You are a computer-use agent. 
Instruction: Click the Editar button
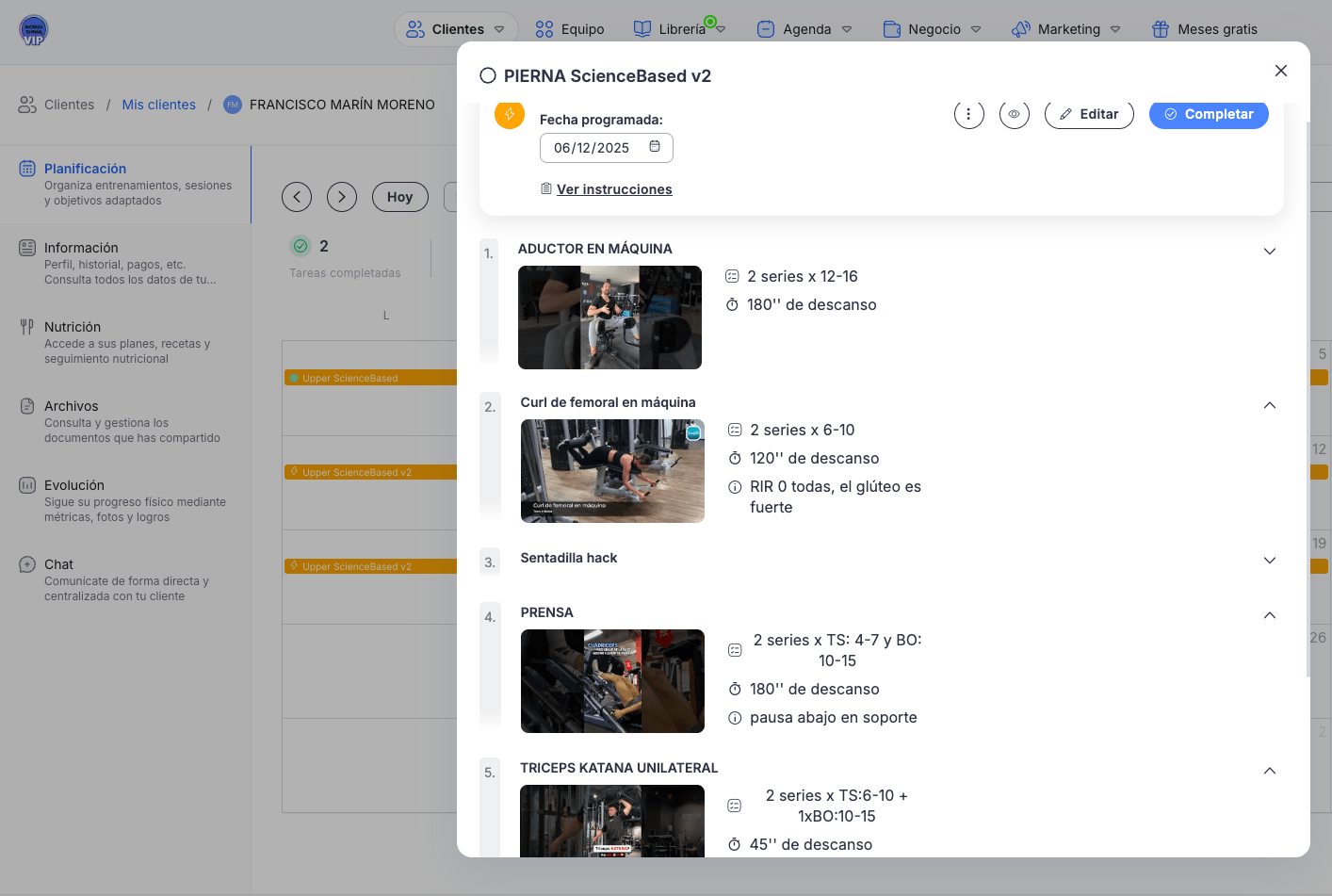pos(1089,114)
